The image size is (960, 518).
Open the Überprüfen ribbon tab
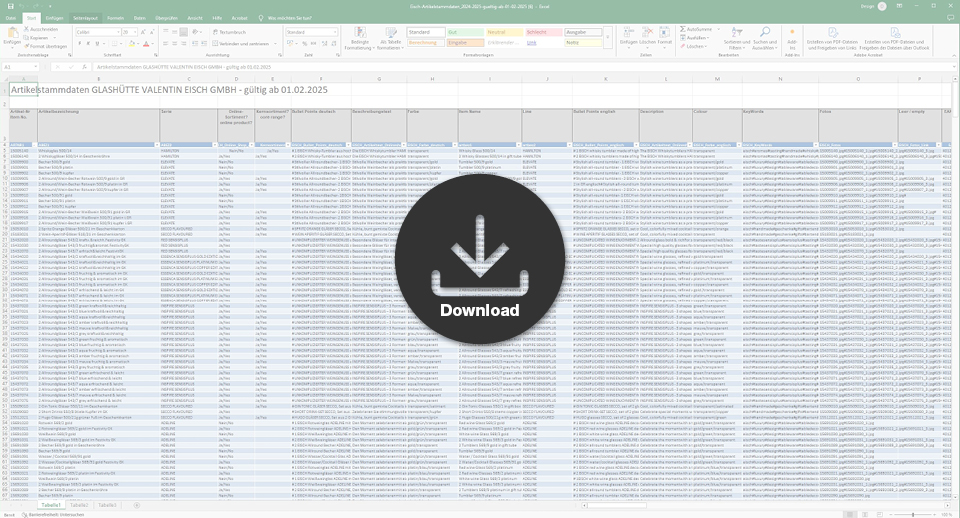pyautogui.click(x=167, y=18)
